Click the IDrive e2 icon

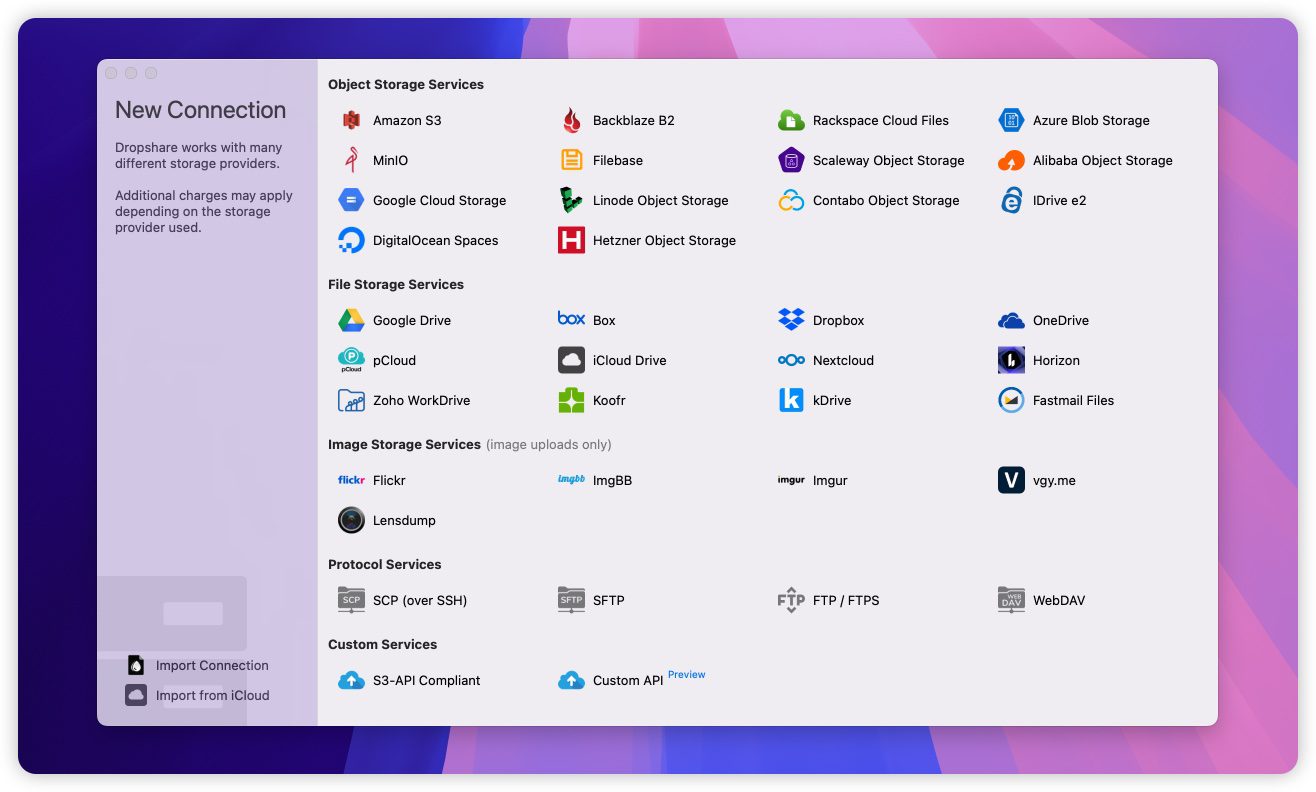coord(1011,200)
